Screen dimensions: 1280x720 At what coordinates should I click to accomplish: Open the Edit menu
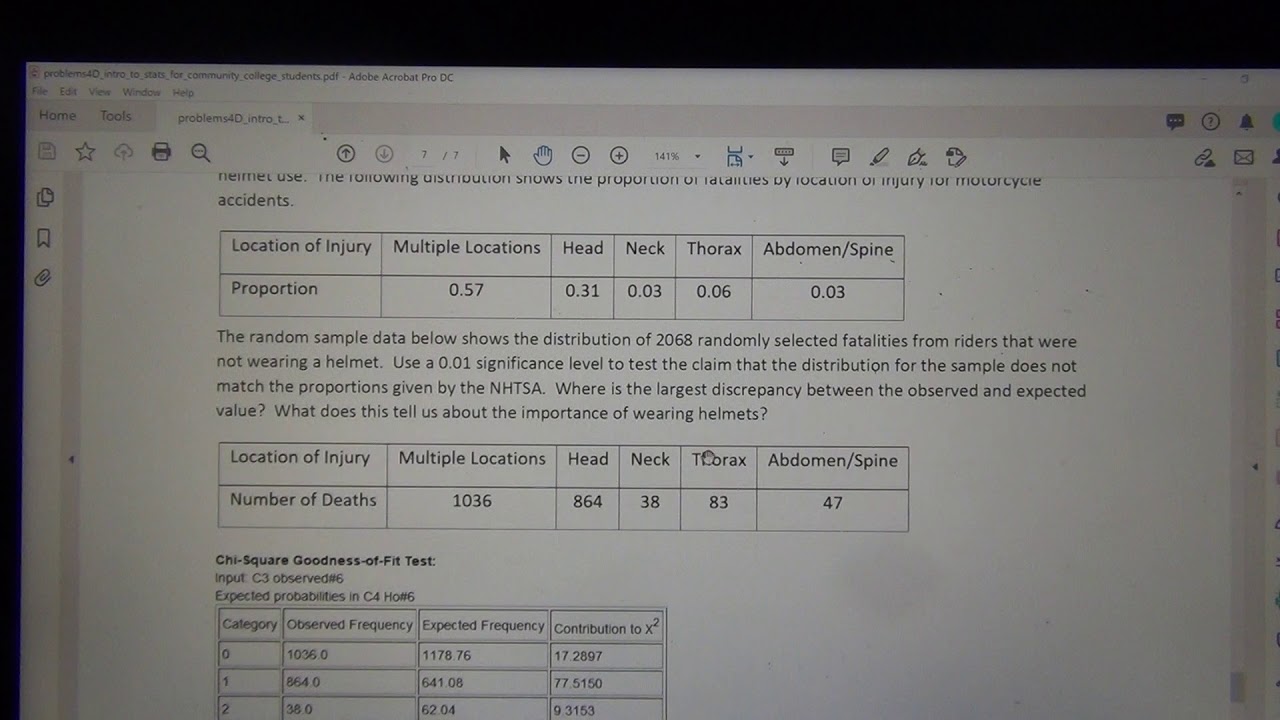click(x=68, y=92)
